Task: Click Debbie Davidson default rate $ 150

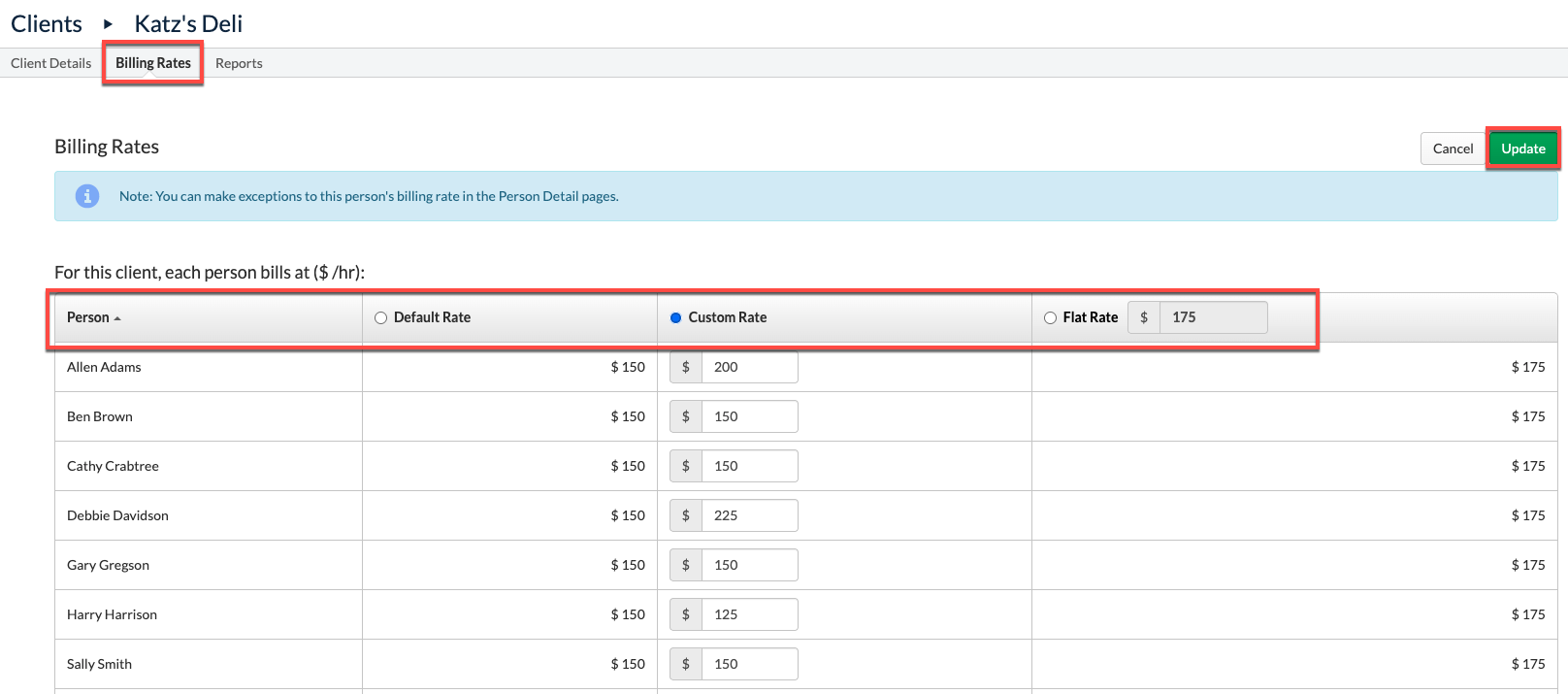Action: 628,515
